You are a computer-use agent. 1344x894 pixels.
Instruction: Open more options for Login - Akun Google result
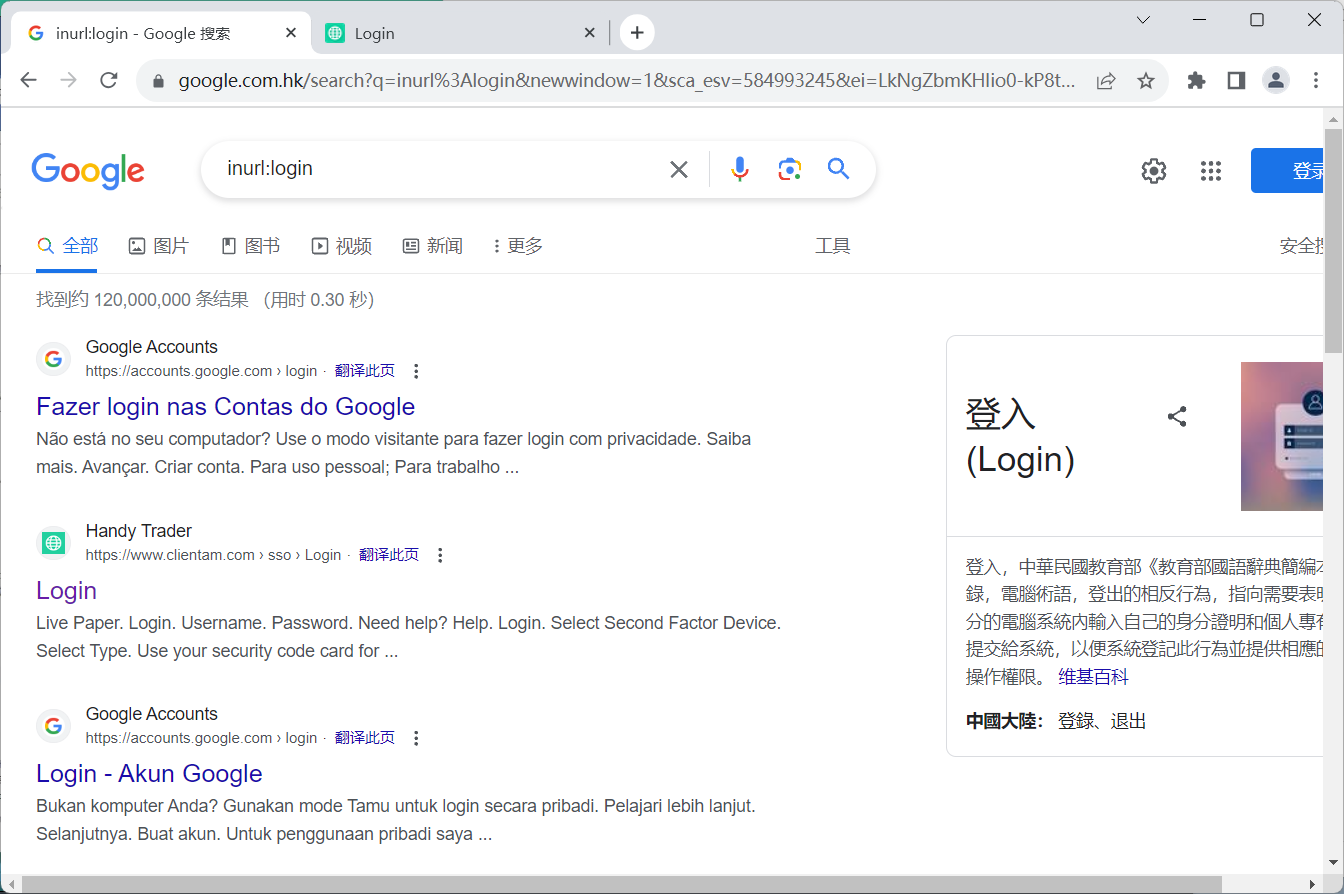417,739
